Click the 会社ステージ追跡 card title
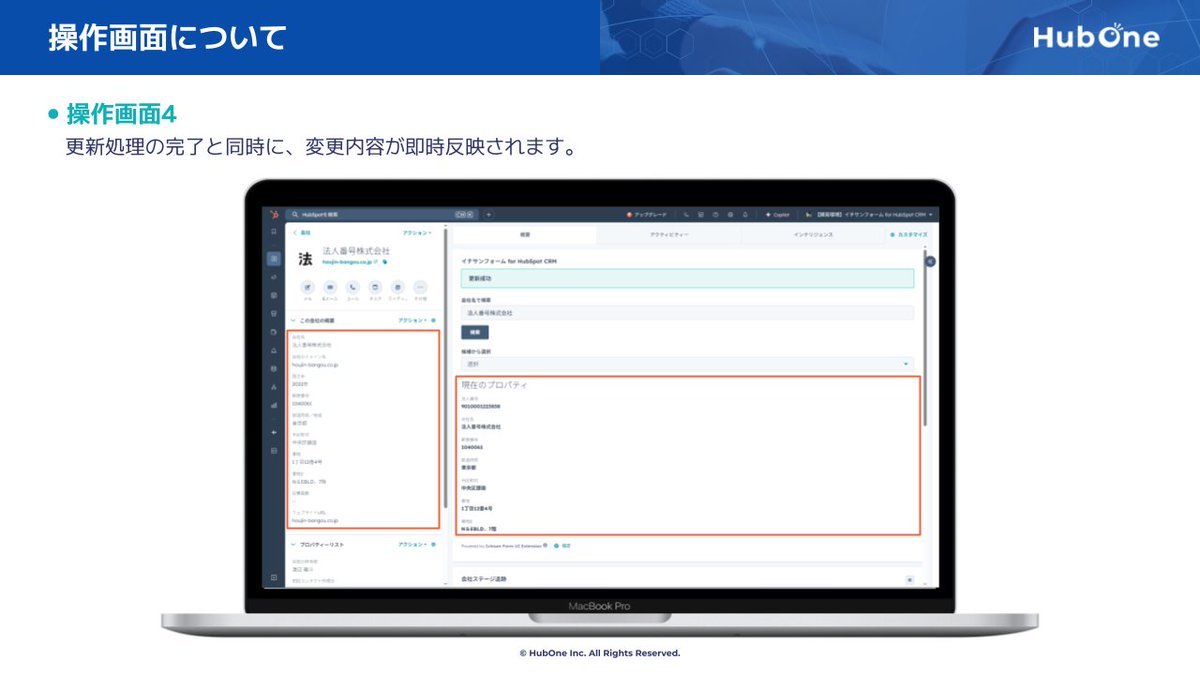 click(x=484, y=579)
